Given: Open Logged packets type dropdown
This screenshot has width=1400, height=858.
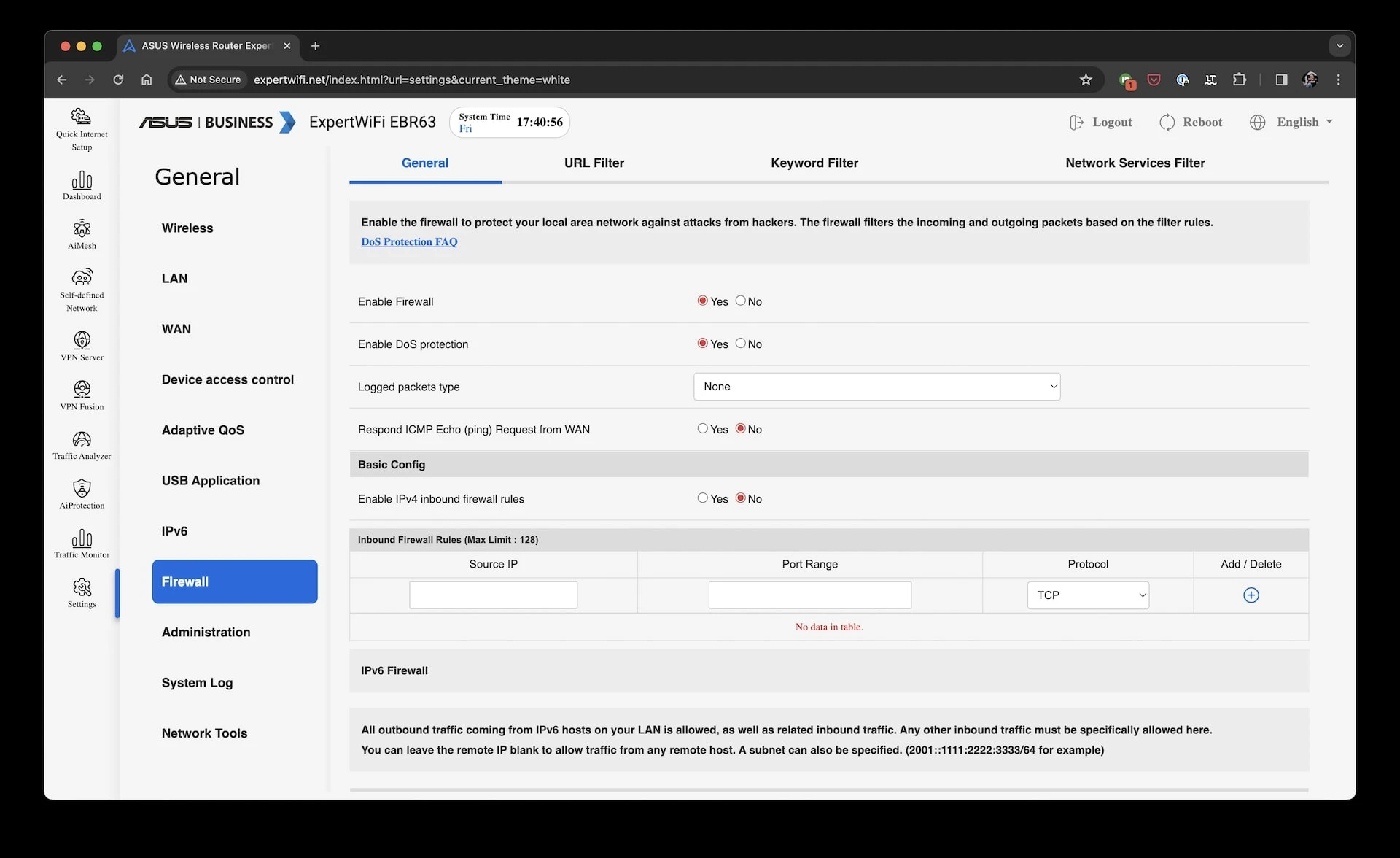Looking at the screenshot, I should [x=876, y=387].
